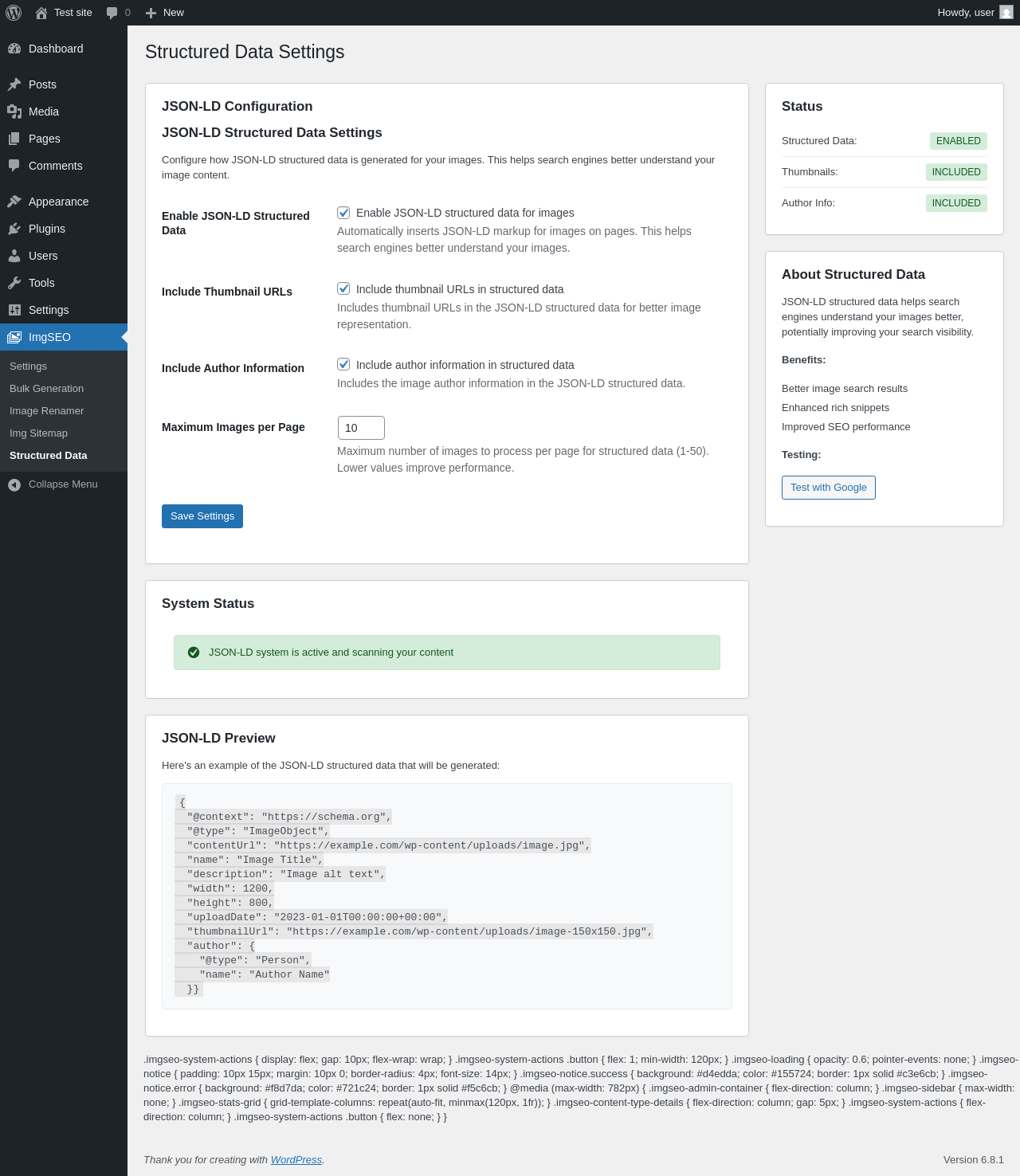Click the Author Info INCLUDED badge
Image resolution: width=1020 pixels, height=1176 pixels.
coord(956,203)
